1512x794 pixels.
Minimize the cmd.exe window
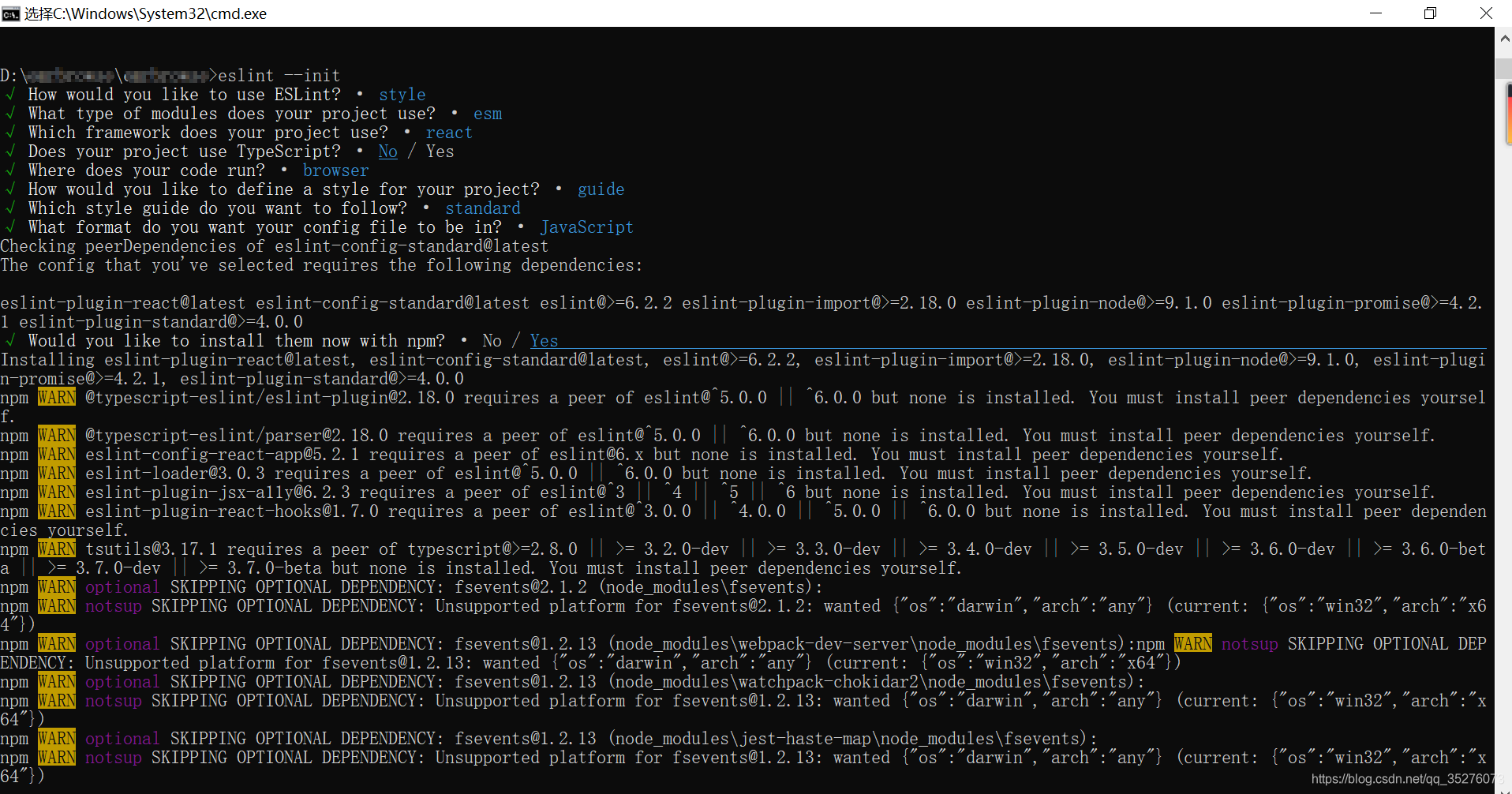click(1375, 13)
